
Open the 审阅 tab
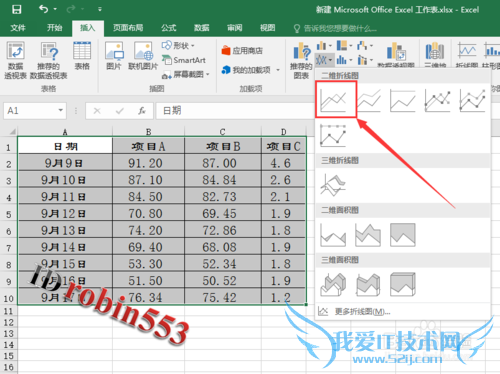235,28
